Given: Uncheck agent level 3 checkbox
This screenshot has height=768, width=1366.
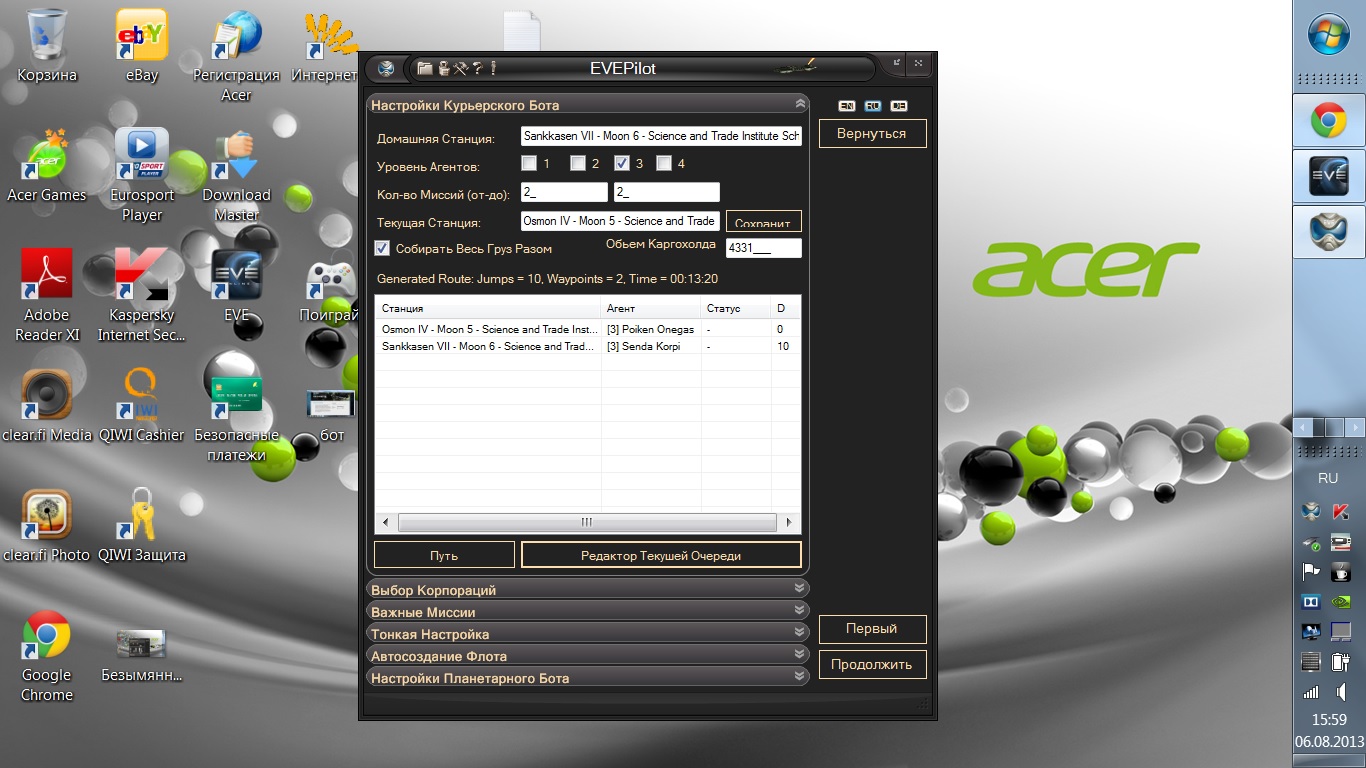Looking at the screenshot, I should (x=621, y=163).
